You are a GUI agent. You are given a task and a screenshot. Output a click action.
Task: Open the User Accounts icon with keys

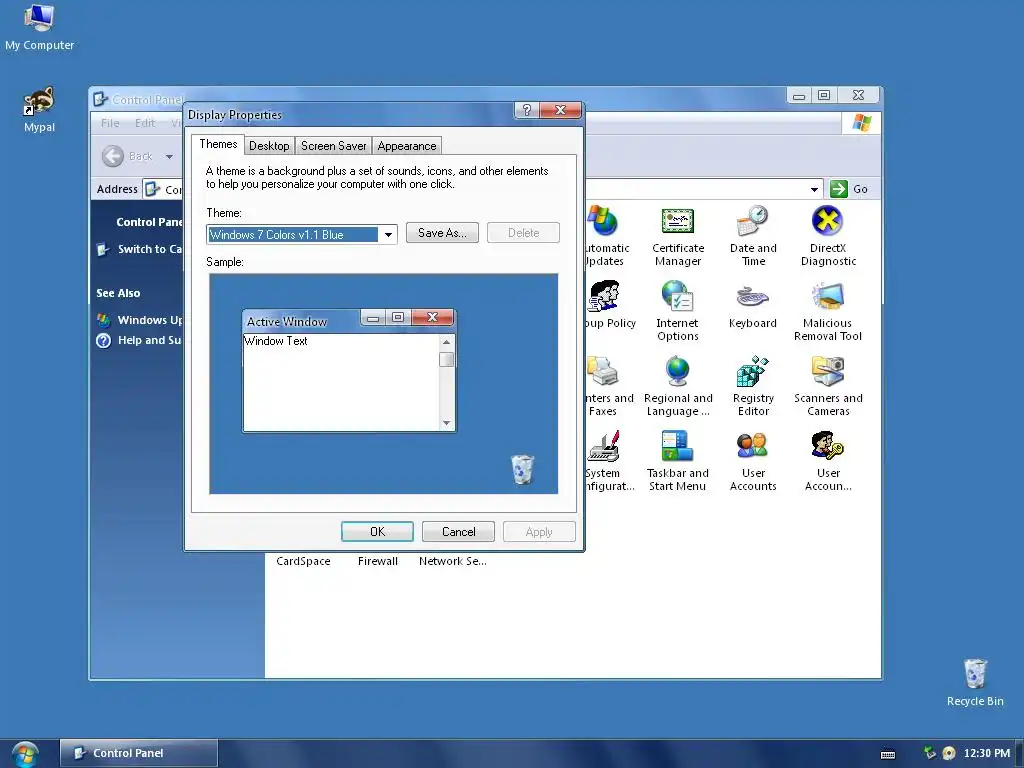828,461
